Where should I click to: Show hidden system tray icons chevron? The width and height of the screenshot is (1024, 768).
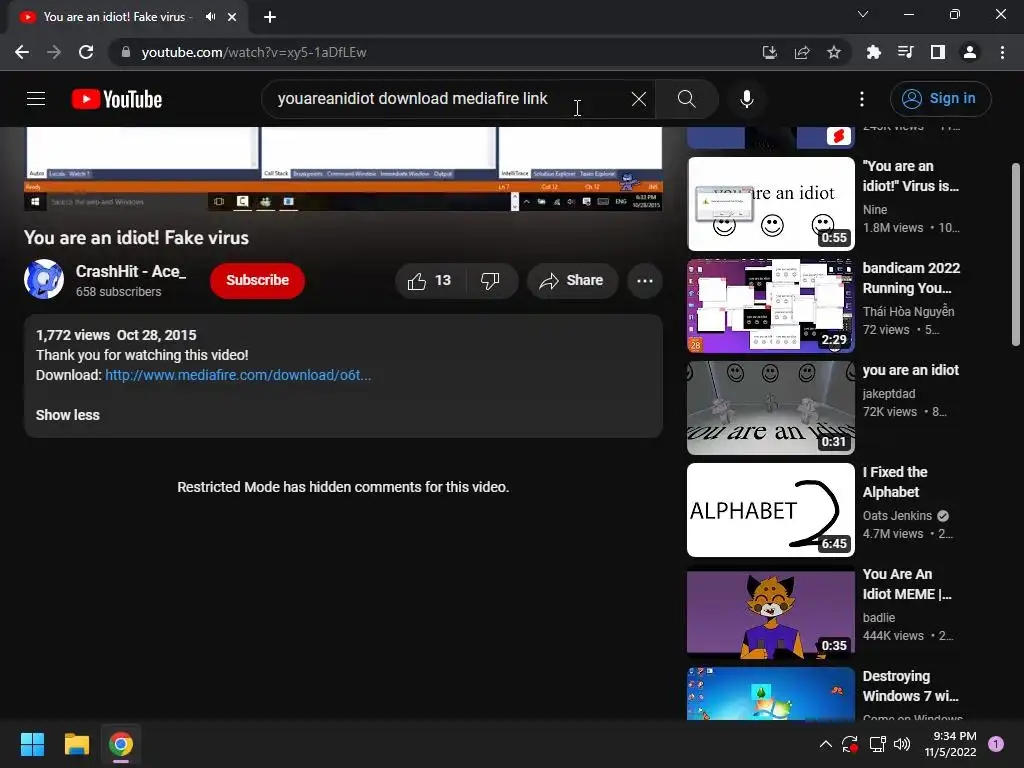pyautogui.click(x=825, y=744)
